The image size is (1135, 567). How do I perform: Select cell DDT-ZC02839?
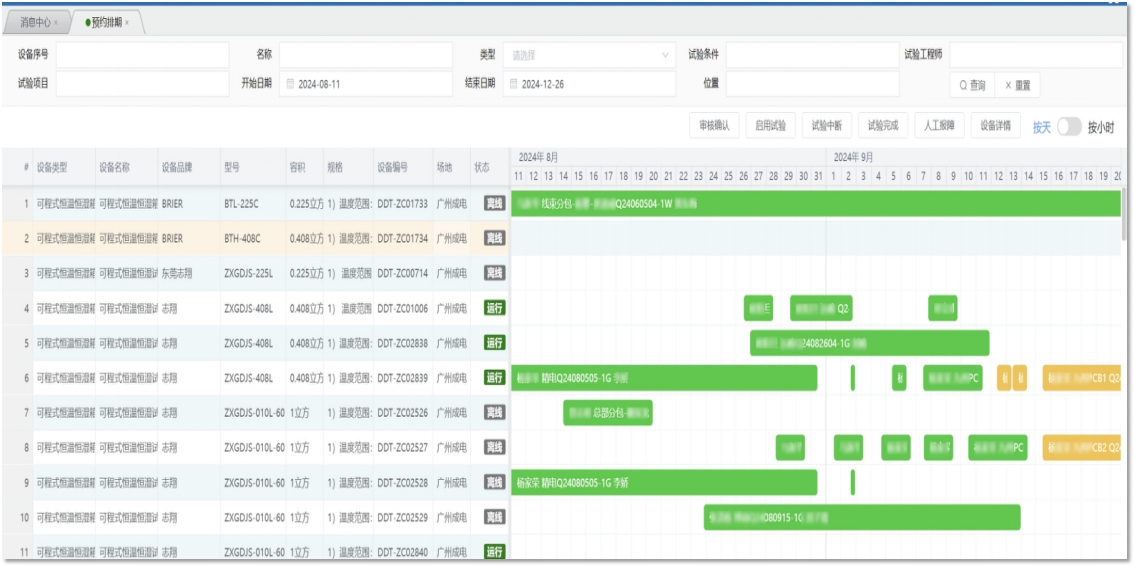click(x=402, y=378)
